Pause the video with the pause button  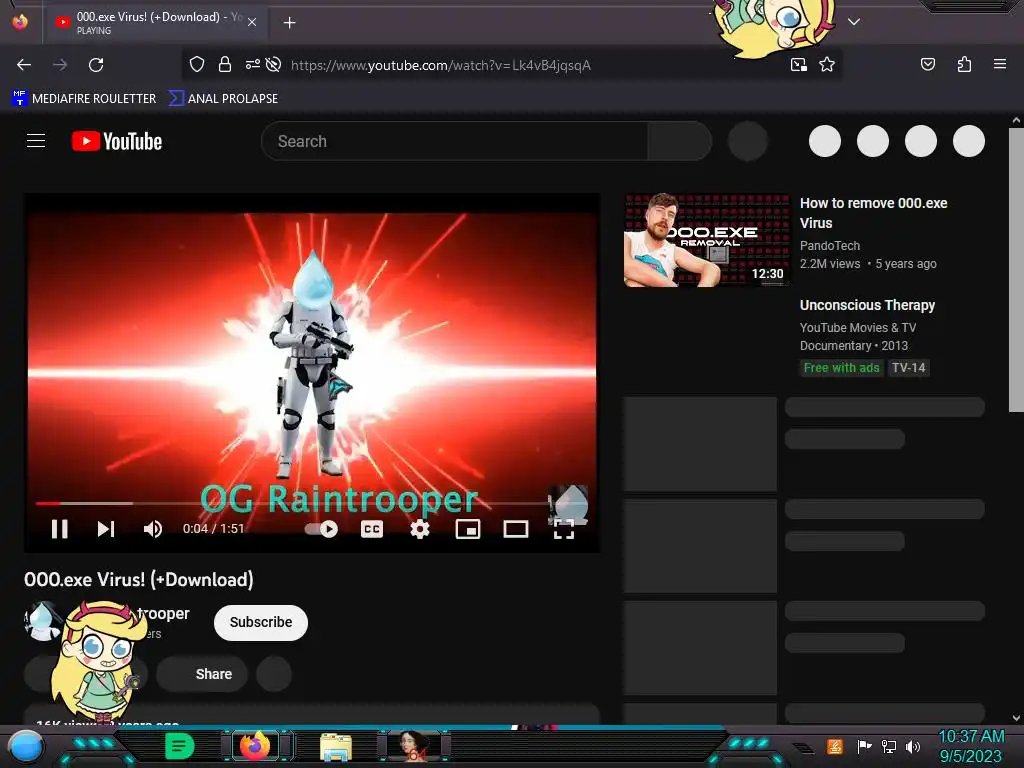pos(59,529)
